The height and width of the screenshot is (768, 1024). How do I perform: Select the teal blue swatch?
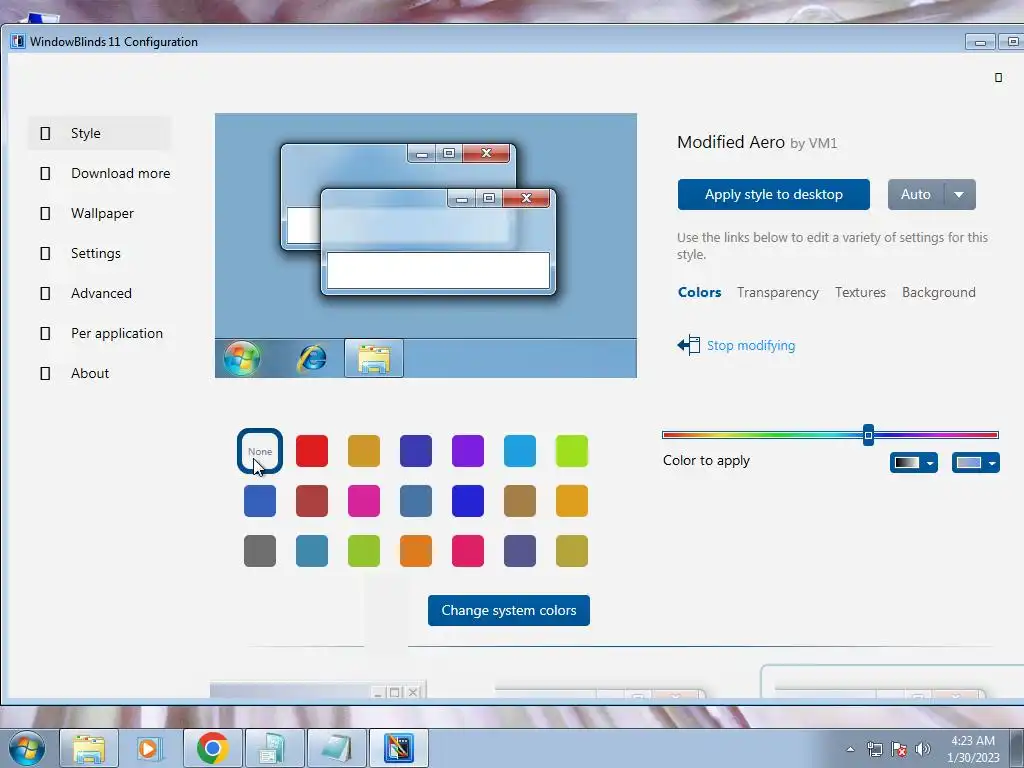pyautogui.click(x=312, y=551)
